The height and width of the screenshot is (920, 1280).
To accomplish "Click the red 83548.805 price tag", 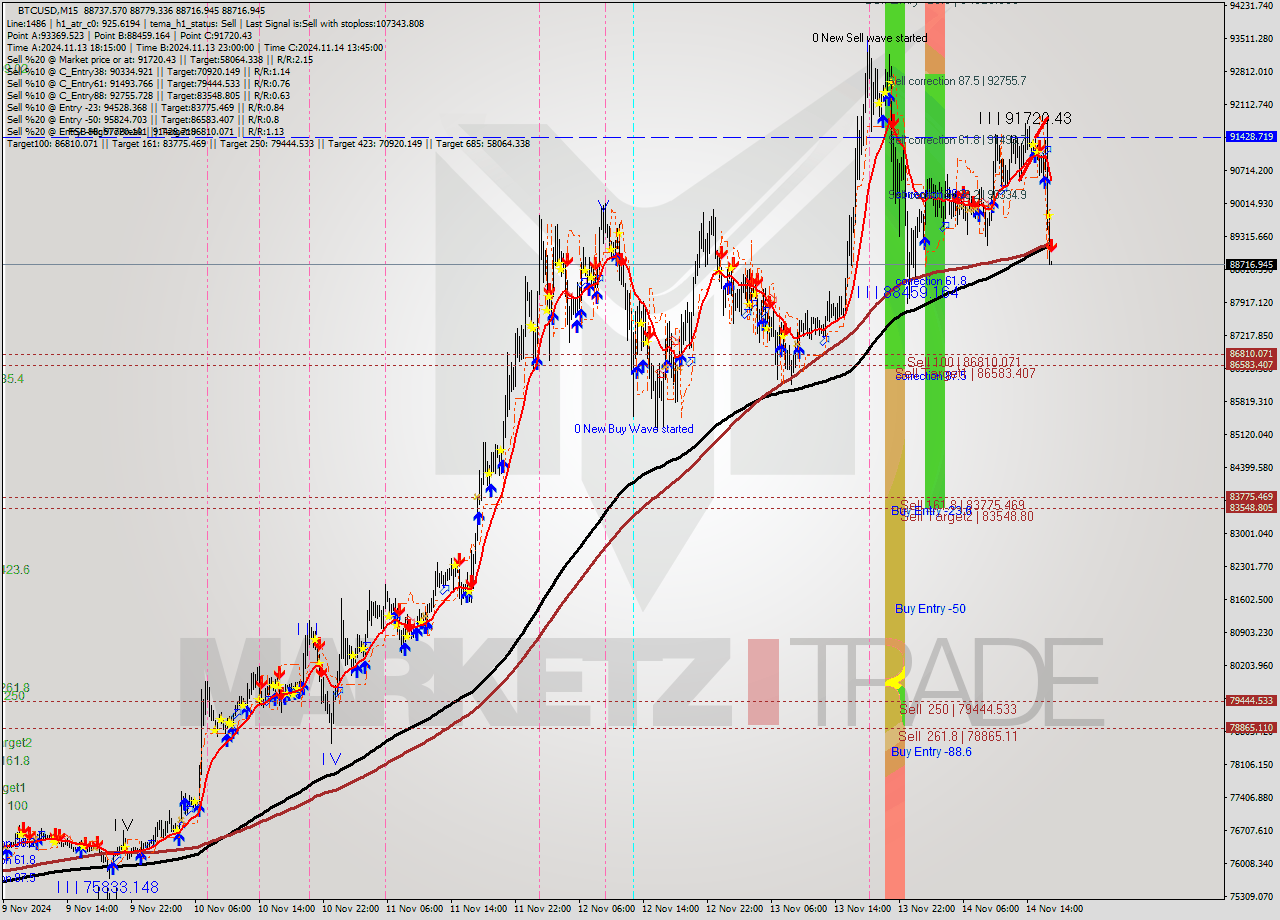I will pos(1251,508).
